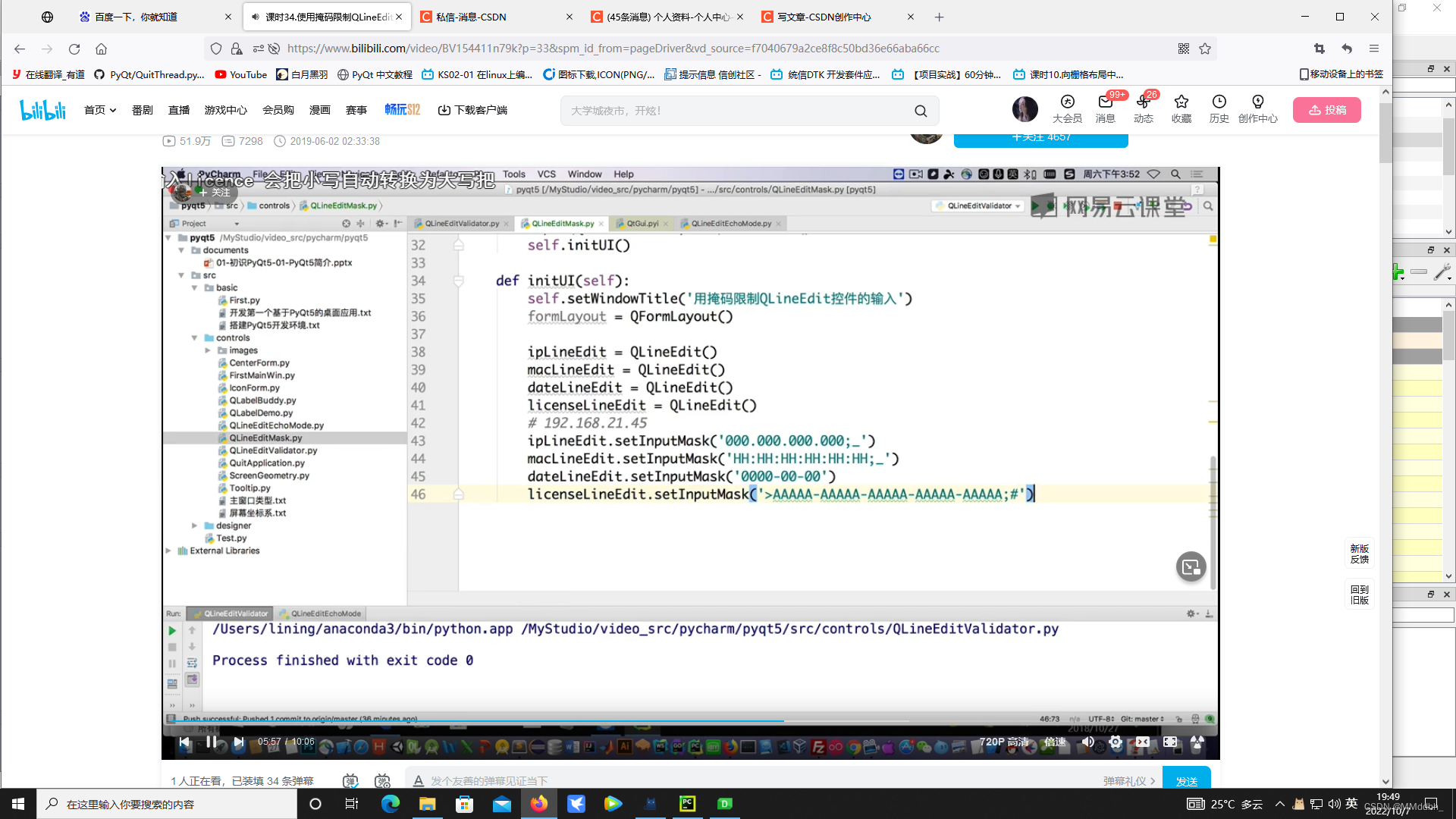Toggle web fullscreen mode
The image size is (1456, 819).
(1170, 742)
